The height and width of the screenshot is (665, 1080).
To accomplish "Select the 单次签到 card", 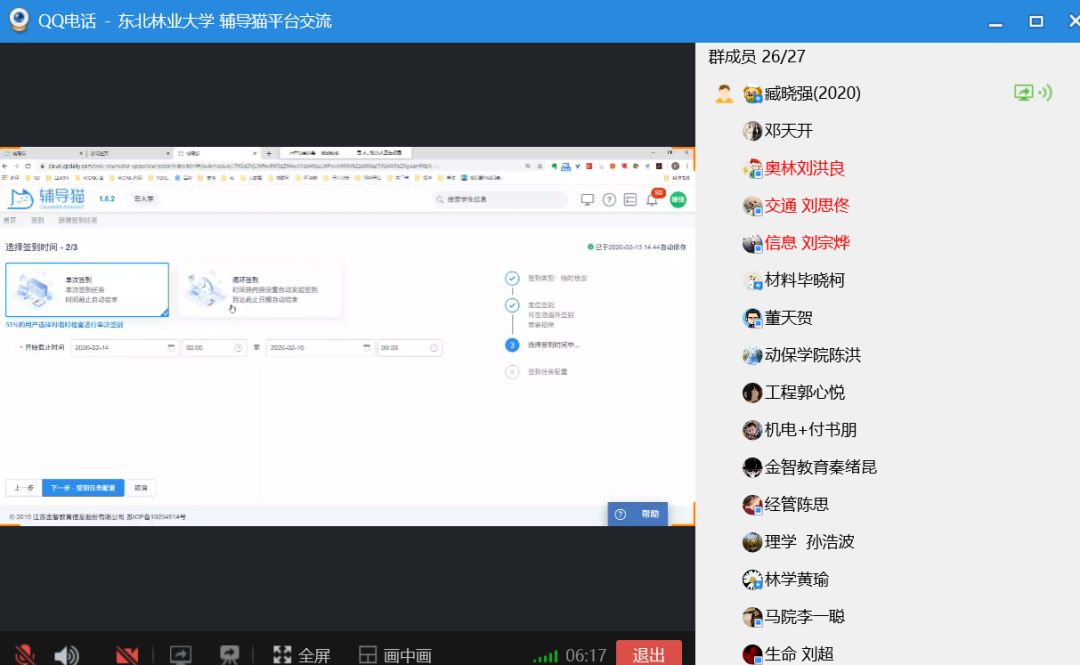I will click(87, 289).
